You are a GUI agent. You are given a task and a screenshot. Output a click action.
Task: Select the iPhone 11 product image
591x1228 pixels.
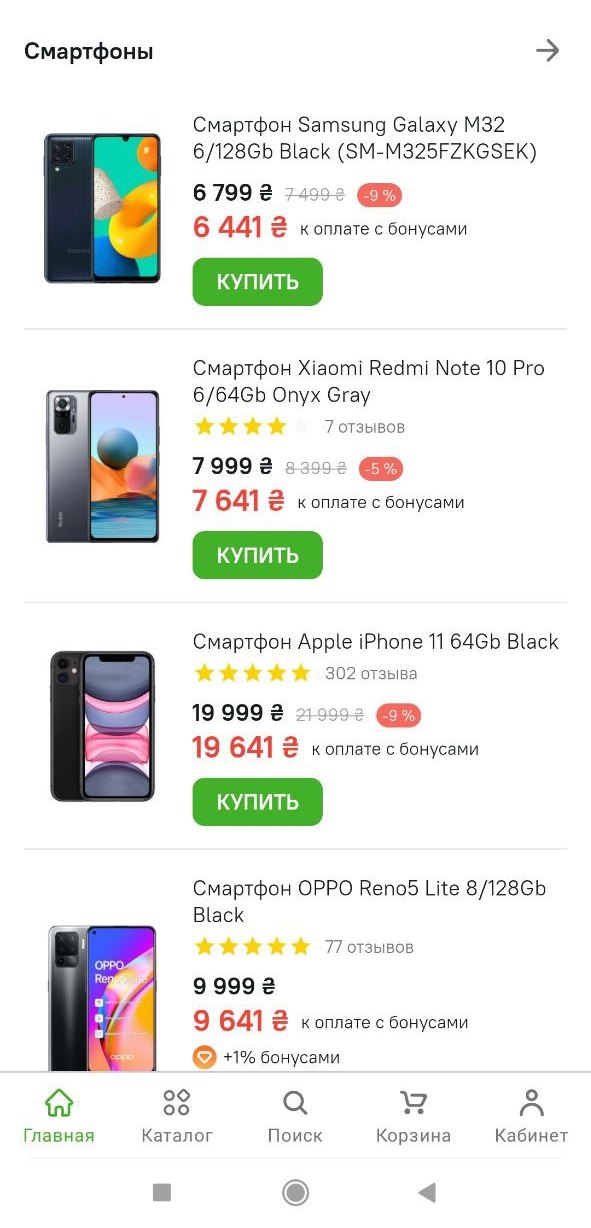[102, 726]
